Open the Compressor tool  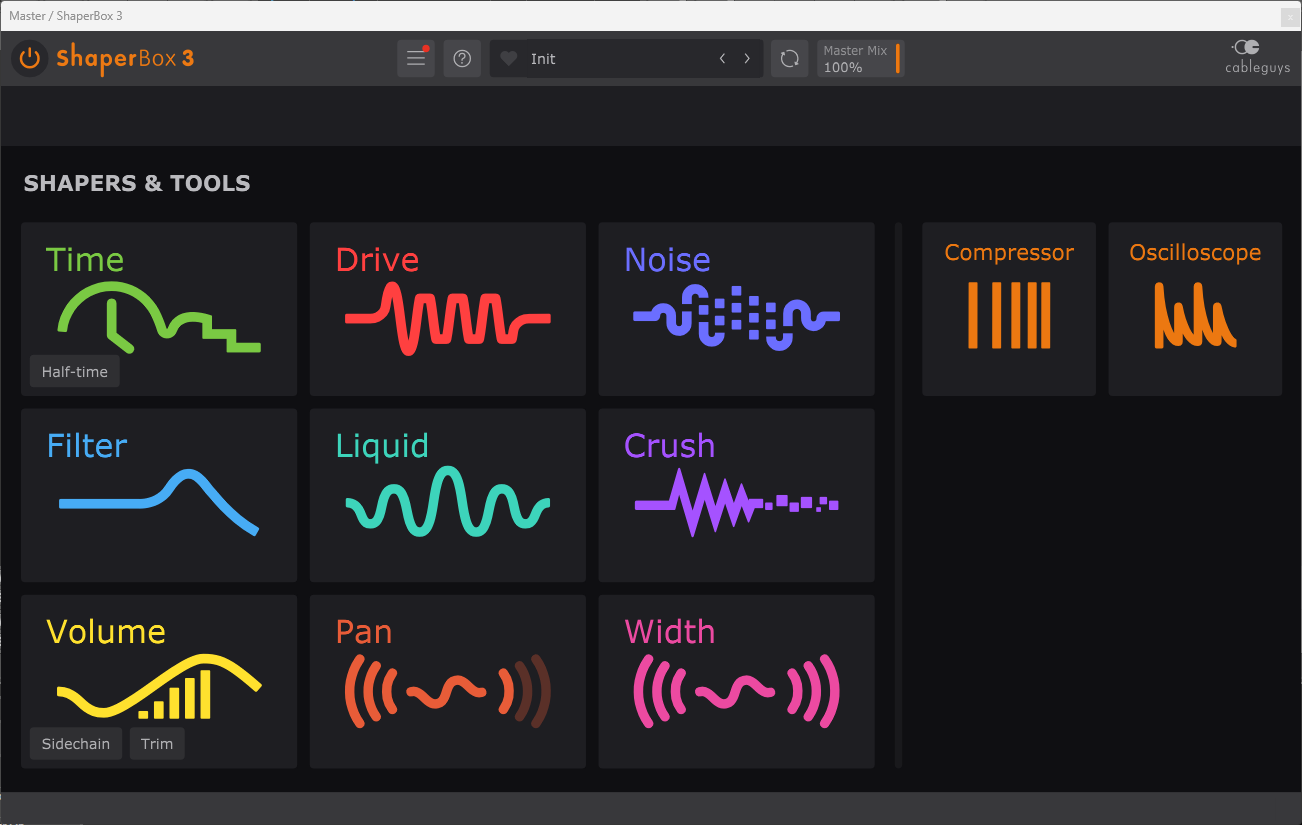(x=1009, y=309)
